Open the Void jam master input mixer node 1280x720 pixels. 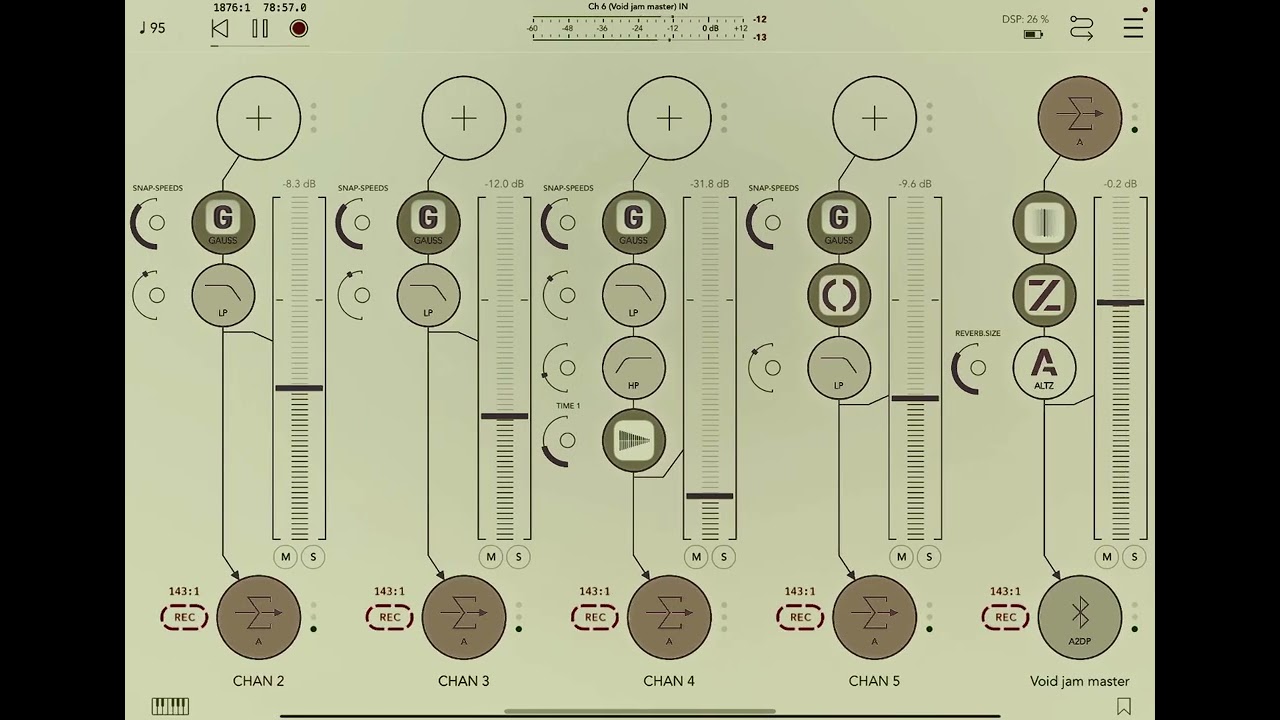[x=1080, y=119]
